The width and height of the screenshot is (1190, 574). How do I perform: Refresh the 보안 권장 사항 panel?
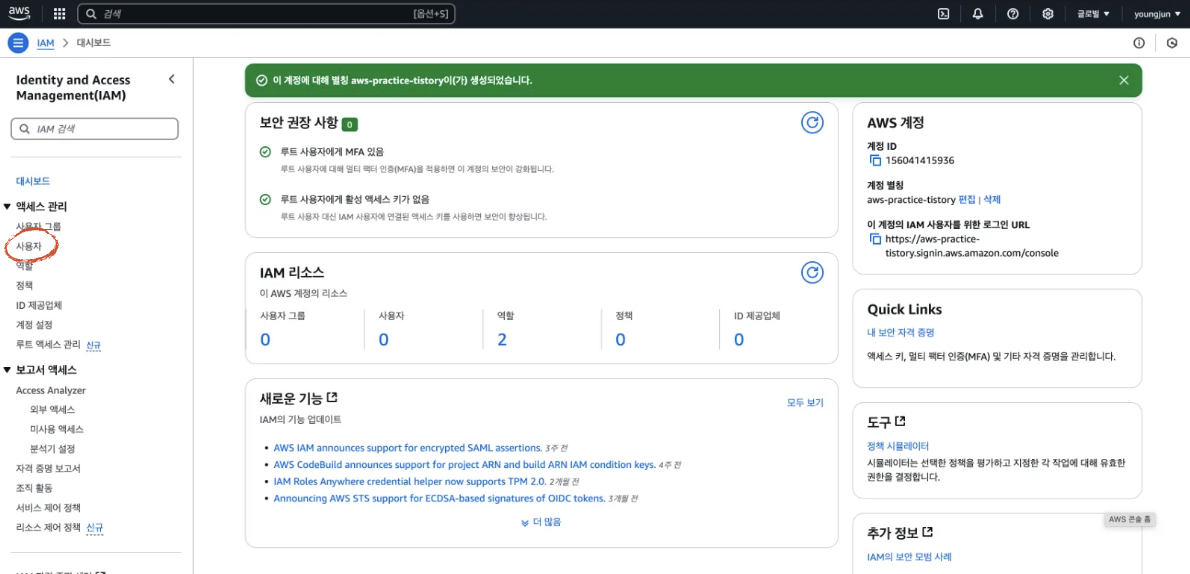pyautogui.click(x=813, y=122)
